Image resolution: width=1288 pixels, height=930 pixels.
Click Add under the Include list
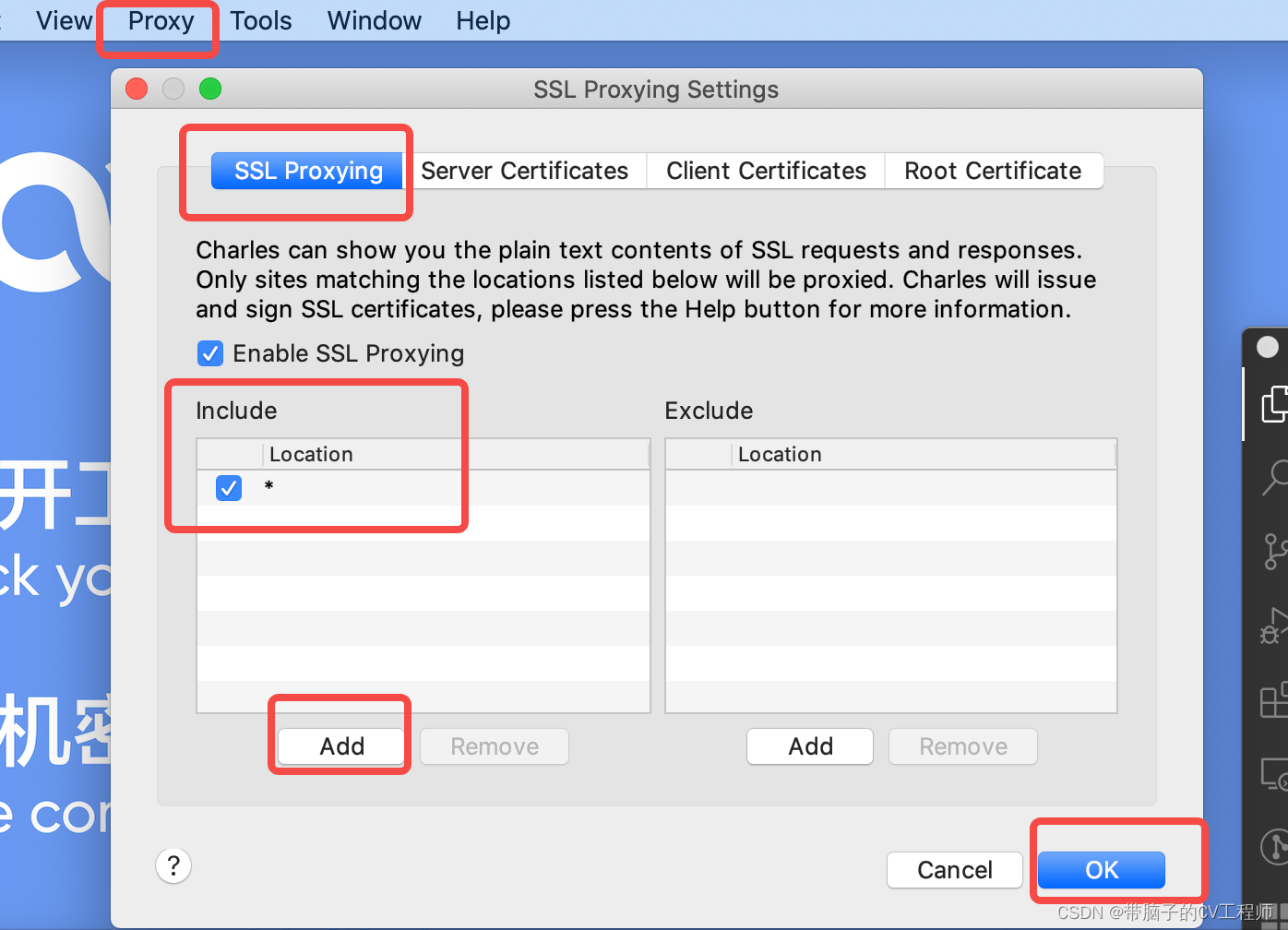(341, 746)
